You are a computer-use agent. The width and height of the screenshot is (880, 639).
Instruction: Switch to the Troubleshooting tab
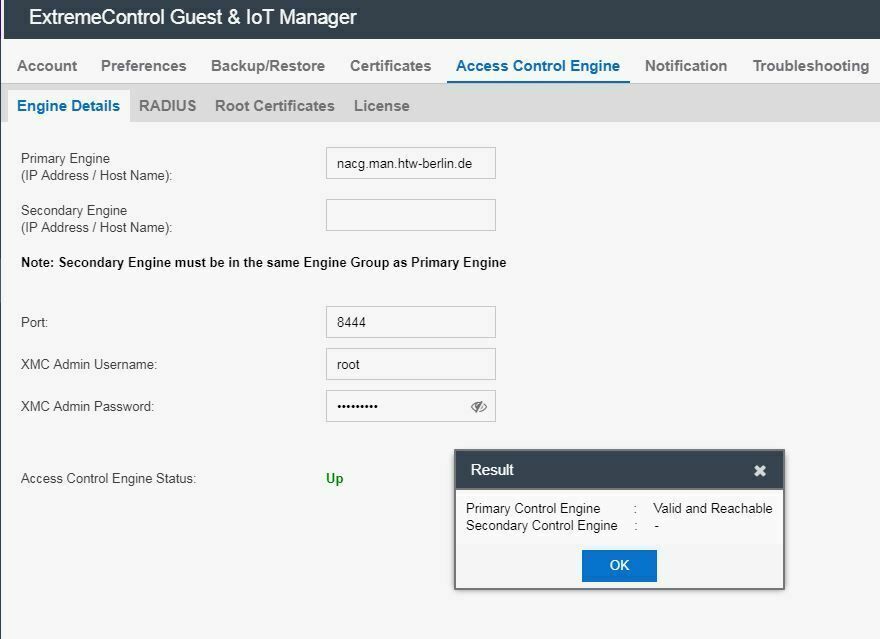(x=810, y=66)
